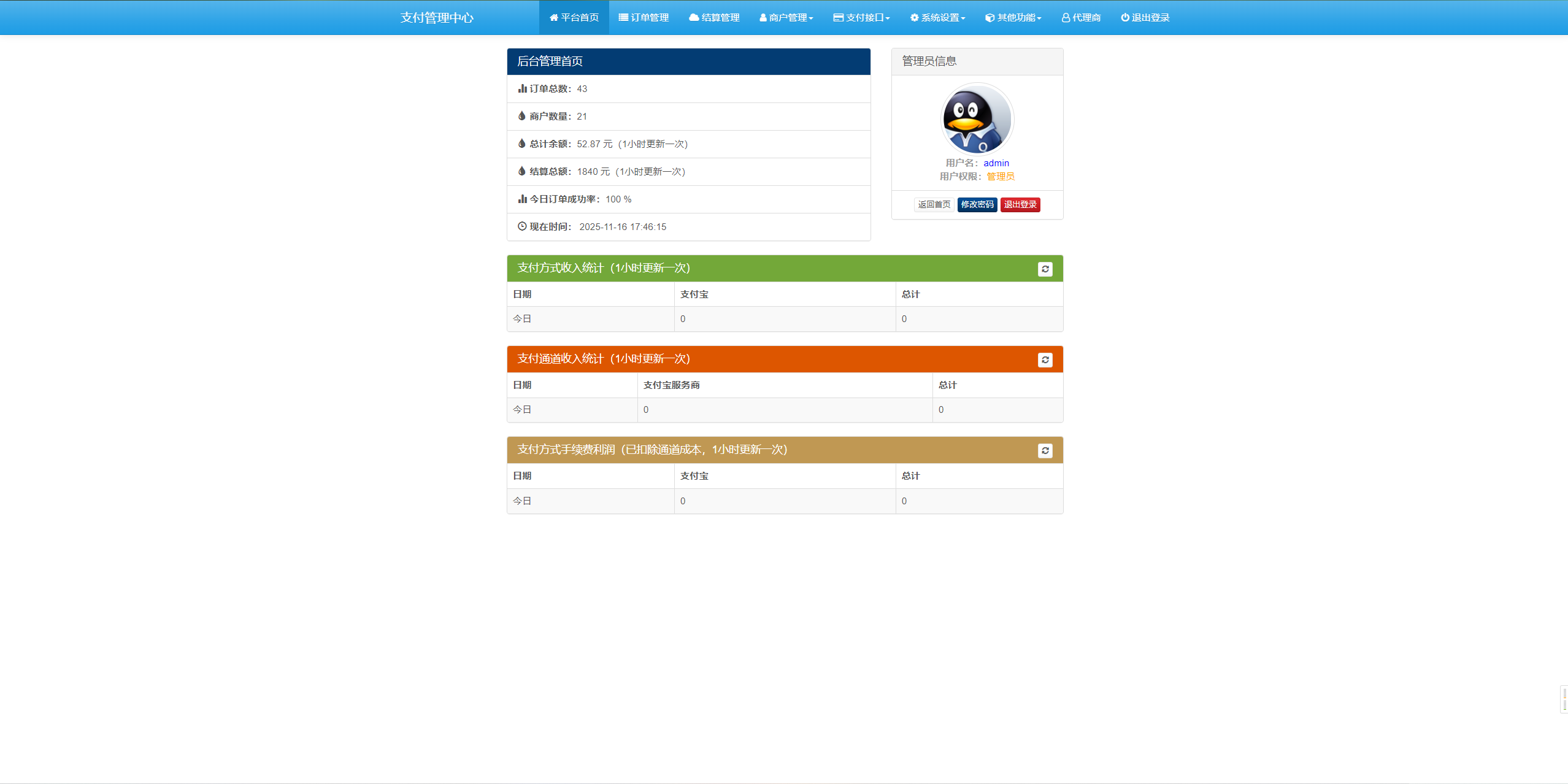Click the order total bar chart icon
1568x784 pixels.
[x=522, y=88]
